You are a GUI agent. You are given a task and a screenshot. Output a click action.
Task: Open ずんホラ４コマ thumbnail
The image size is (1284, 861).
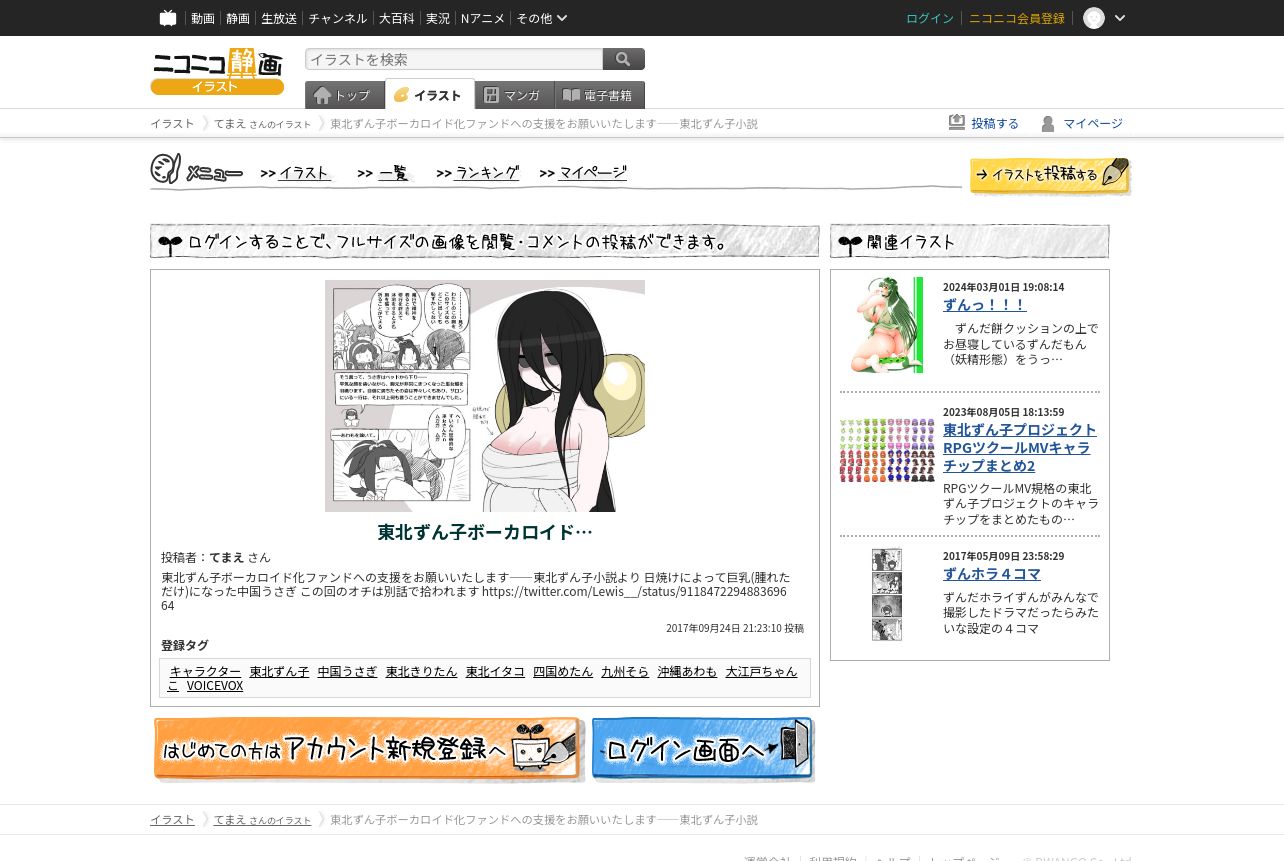pyautogui.click(x=887, y=594)
